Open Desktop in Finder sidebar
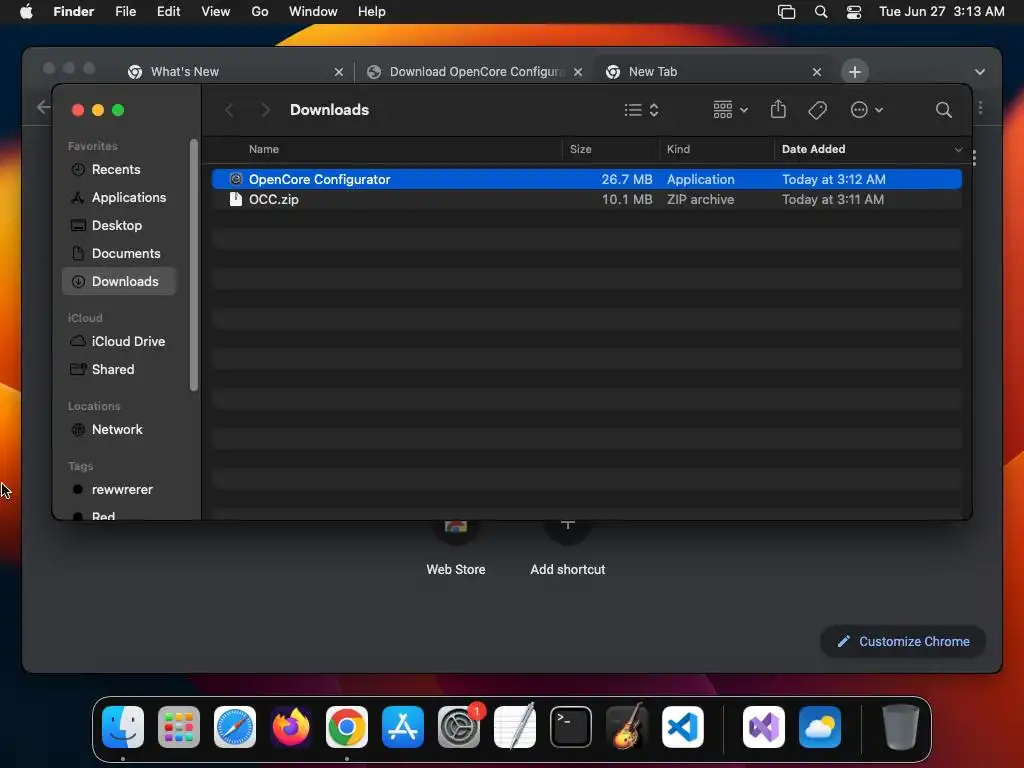Image resolution: width=1024 pixels, height=768 pixels. (x=116, y=225)
